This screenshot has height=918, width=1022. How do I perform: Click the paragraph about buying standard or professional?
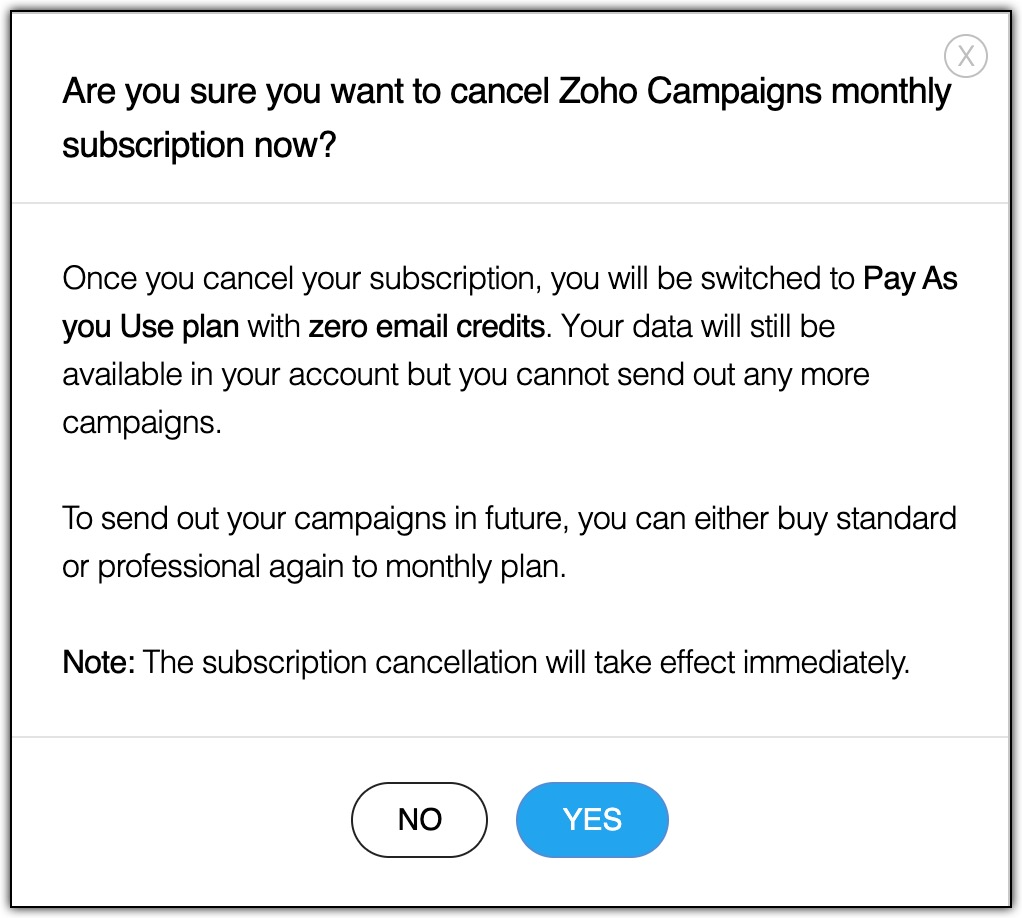pyautogui.click(x=510, y=542)
